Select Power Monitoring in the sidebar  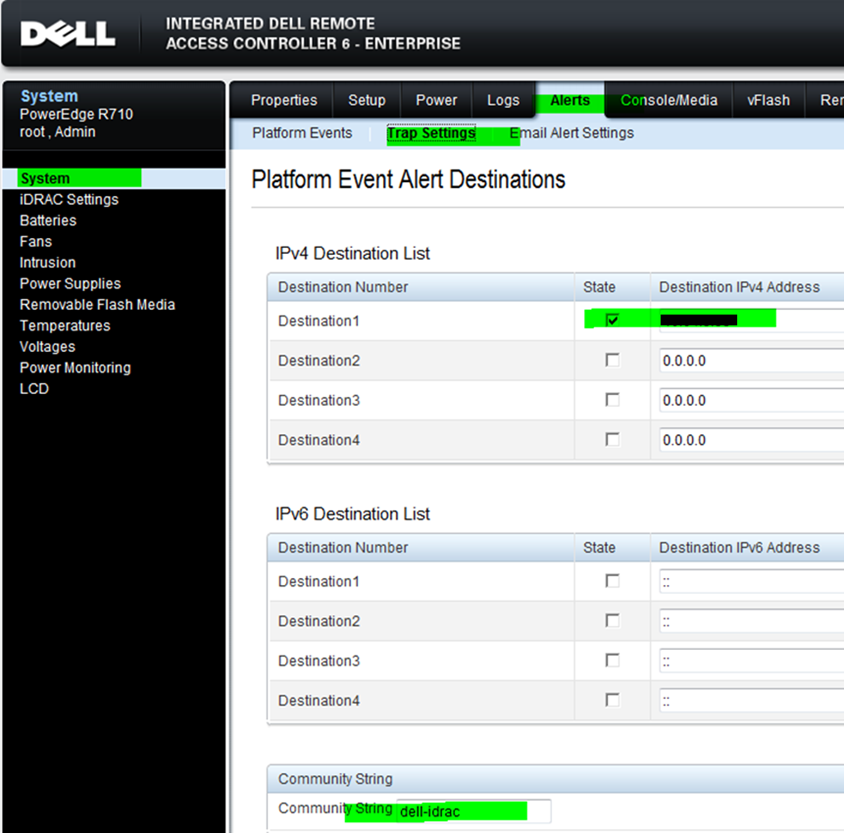click(x=75, y=367)
